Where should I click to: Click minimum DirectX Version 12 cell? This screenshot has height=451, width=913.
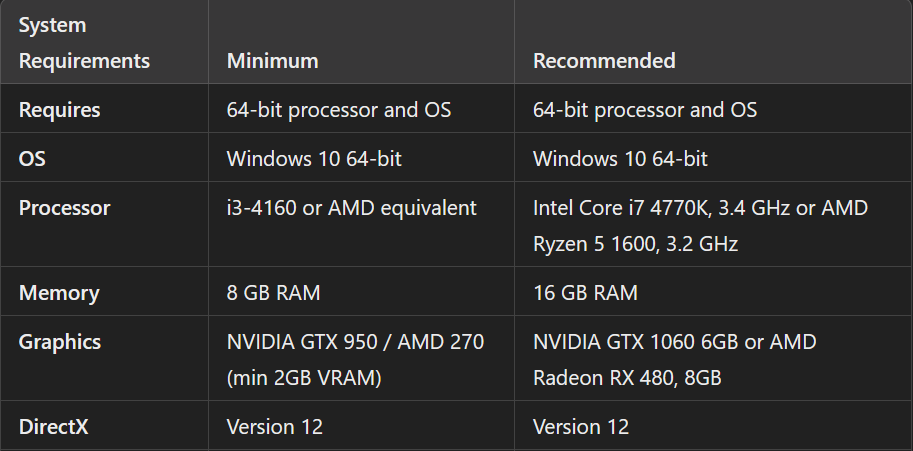point(274,427)
